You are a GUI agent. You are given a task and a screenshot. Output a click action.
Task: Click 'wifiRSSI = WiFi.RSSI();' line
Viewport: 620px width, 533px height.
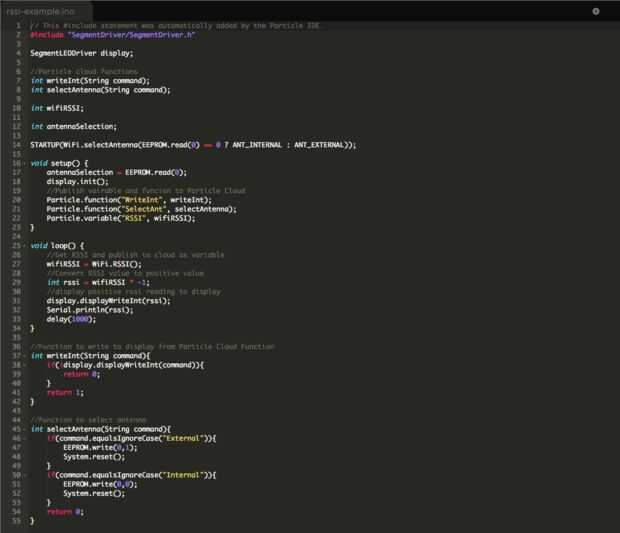(x=94, y=264)
